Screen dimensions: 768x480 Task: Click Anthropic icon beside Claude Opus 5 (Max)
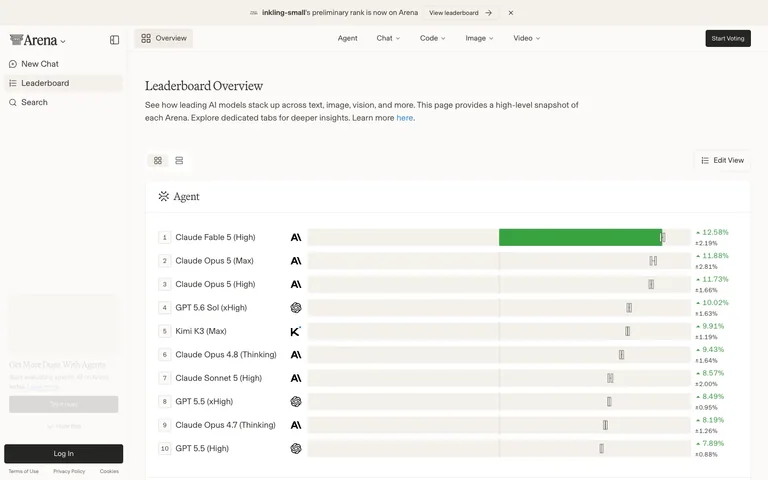[296, 261]
